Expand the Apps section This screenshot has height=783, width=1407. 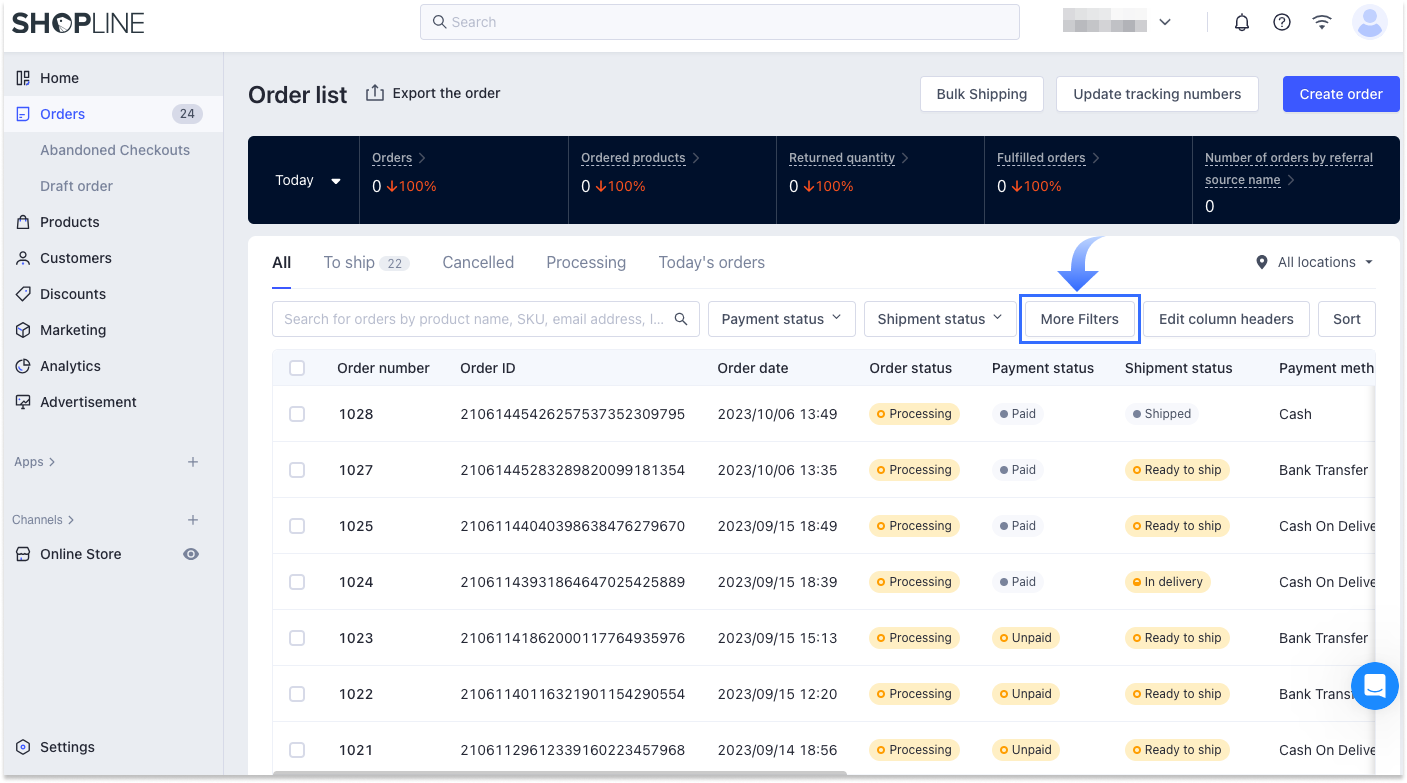tap(35, 462)
